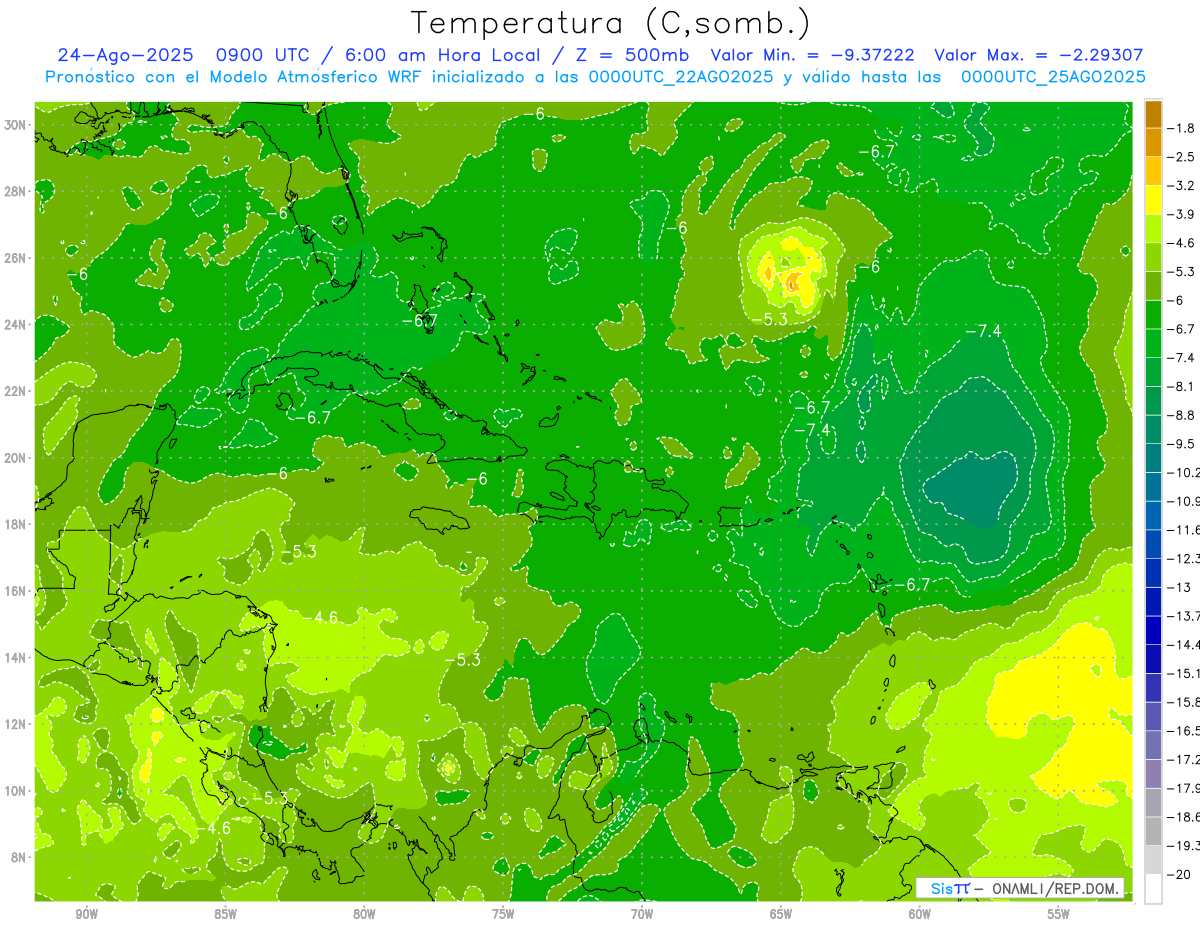
Task: Pick the yellow swatch between -3.2 and -3.9
Action: click(x=1153, y=200)
